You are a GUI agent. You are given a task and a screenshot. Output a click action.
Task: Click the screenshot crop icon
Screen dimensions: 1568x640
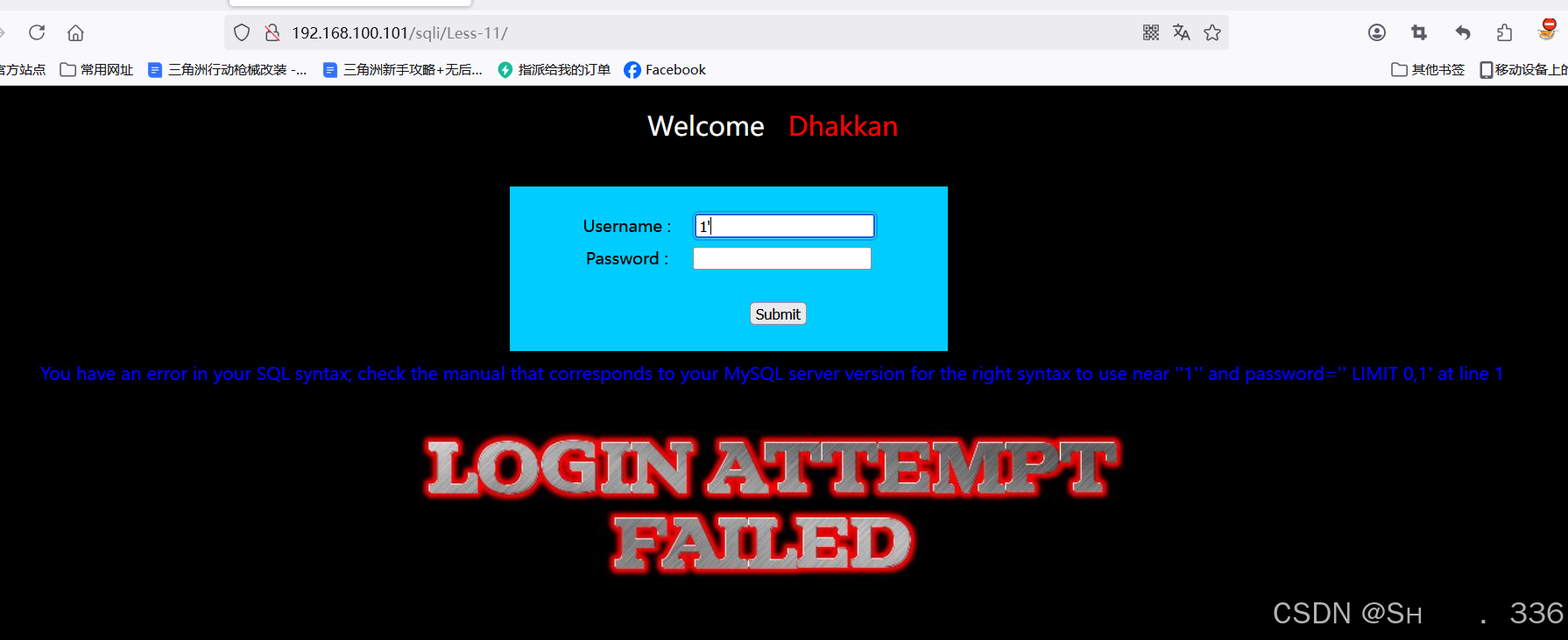point(1419,32)
